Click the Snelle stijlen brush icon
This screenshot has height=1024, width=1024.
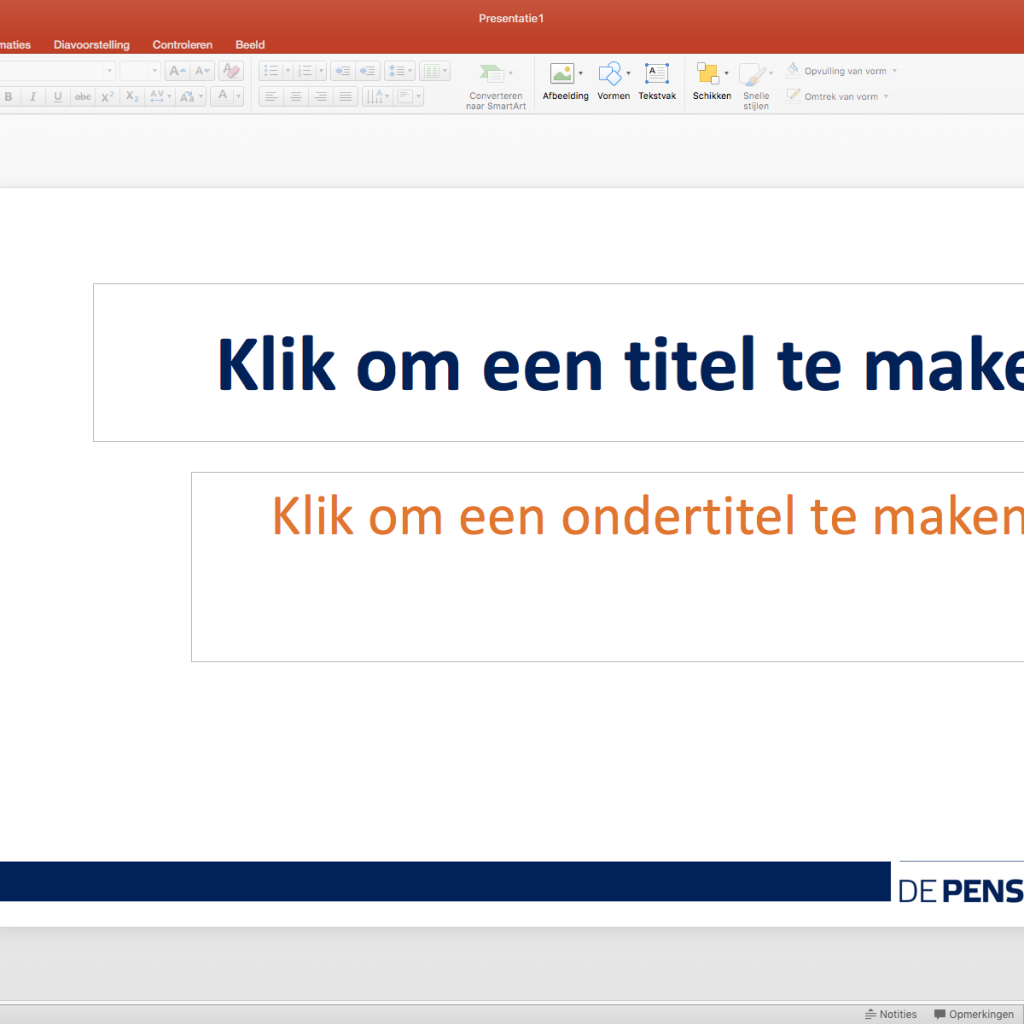click(753, 76)
